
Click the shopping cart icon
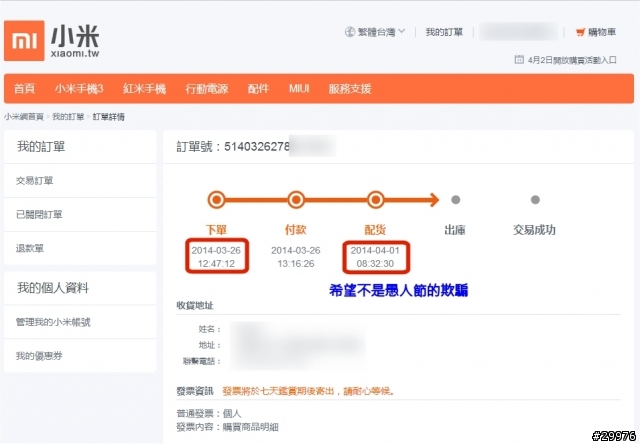[x=580, y=32]
